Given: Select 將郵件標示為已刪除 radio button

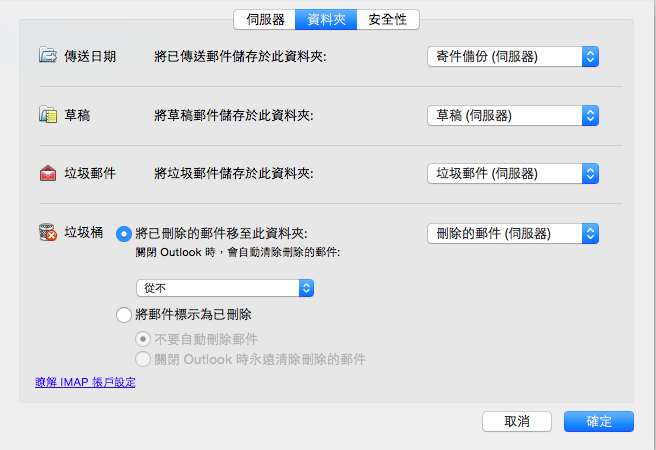Looking at the screenshot, I should (124, 314).
